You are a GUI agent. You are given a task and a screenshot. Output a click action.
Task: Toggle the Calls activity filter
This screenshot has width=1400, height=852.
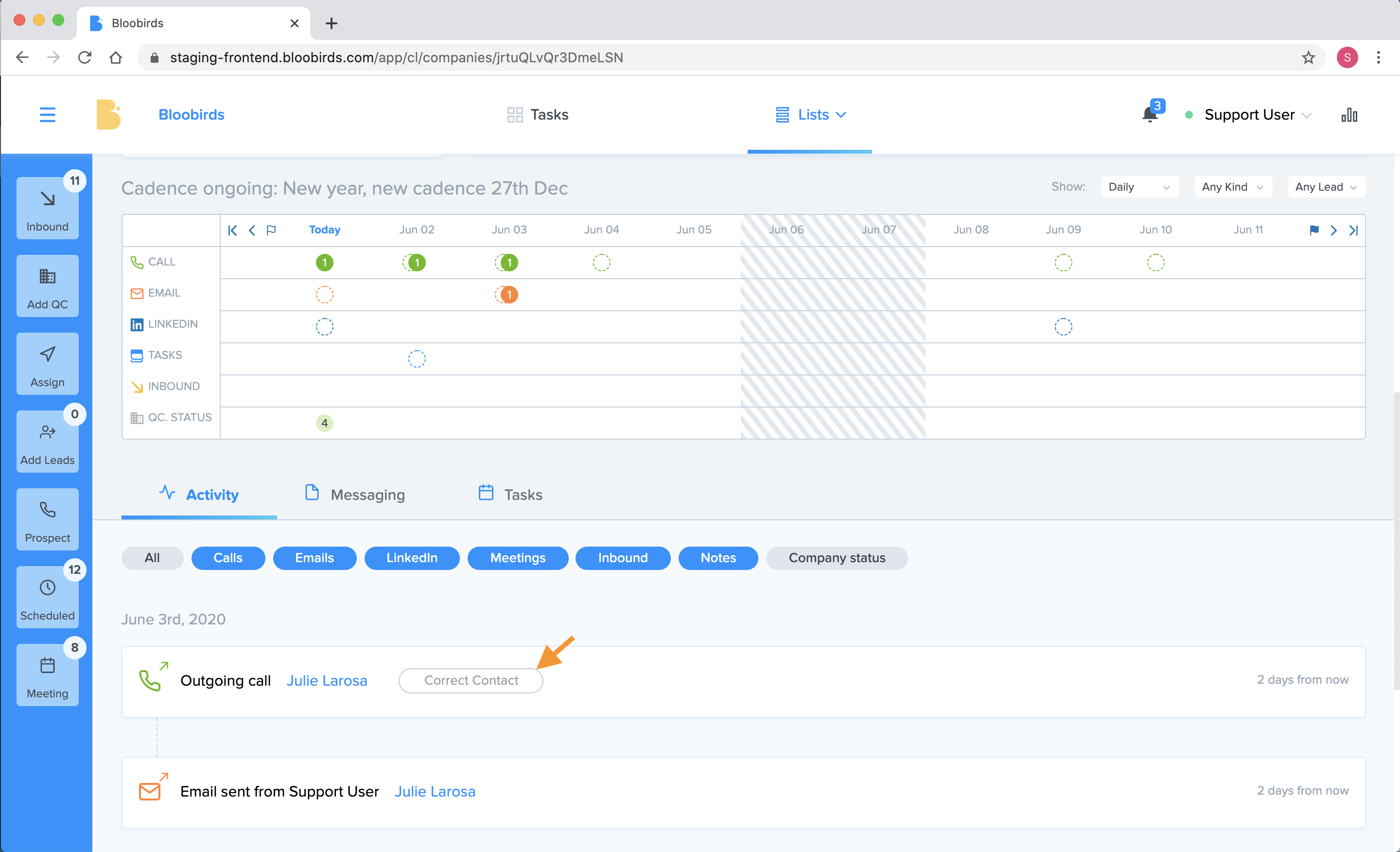point(228,558)
